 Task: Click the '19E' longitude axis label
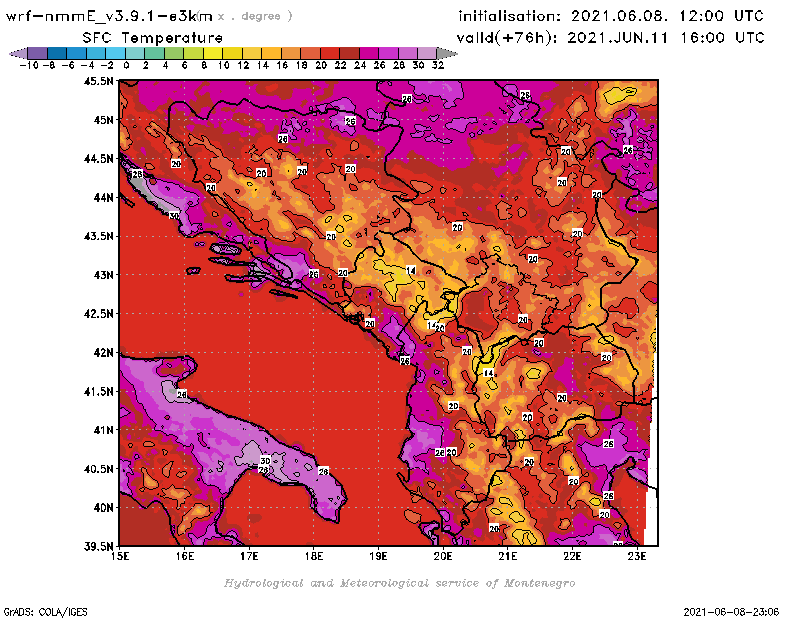click(x=378, y=556)
